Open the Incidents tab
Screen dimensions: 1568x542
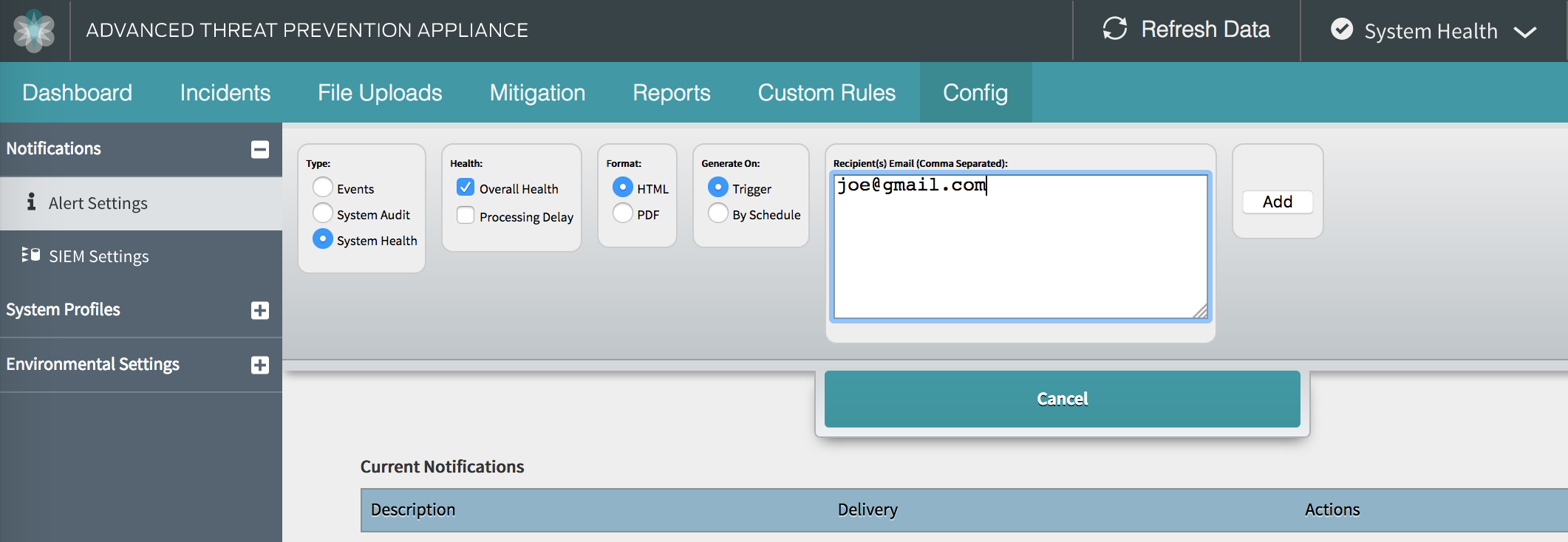pyautogui.click(x=225, y=92)
